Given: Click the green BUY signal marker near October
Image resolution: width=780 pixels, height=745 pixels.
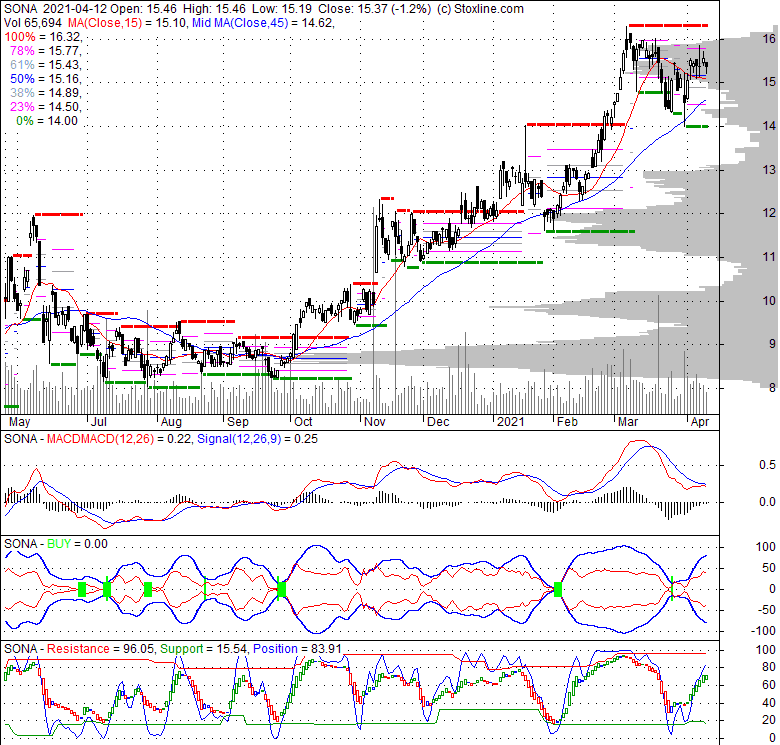Looking at the screenshot, I should [x=282, y=590].
